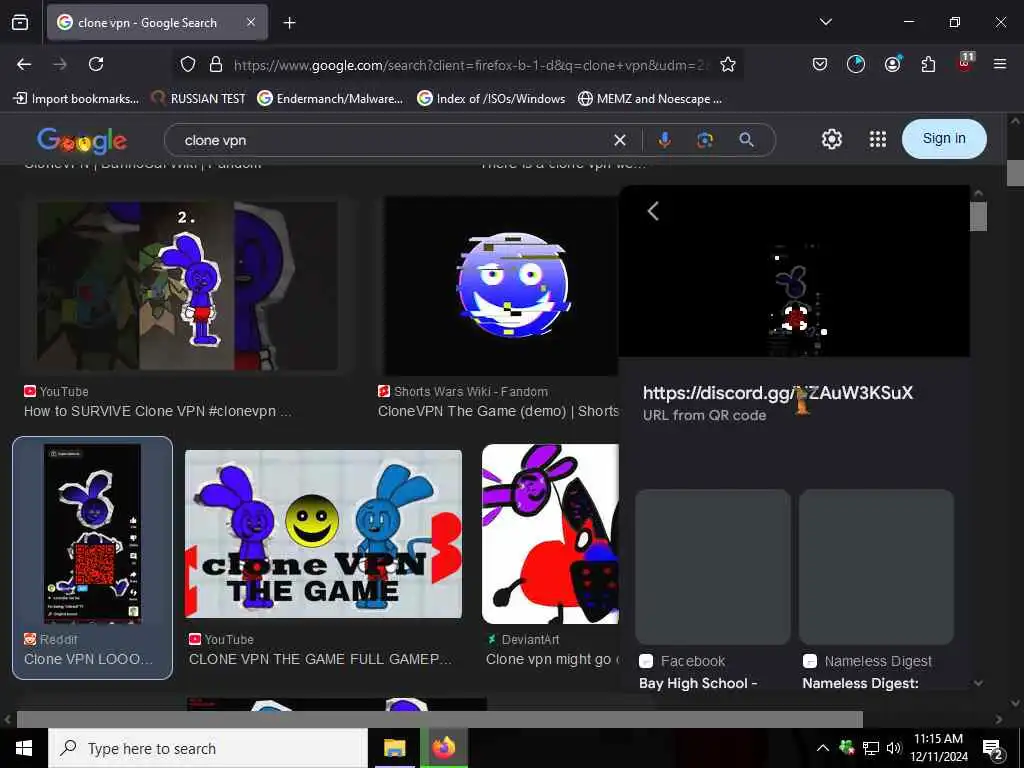Screen dimensions: 1024x768
Task: Open MEMZ and Noescape bookmark
Action: click(x=650, y=99)
